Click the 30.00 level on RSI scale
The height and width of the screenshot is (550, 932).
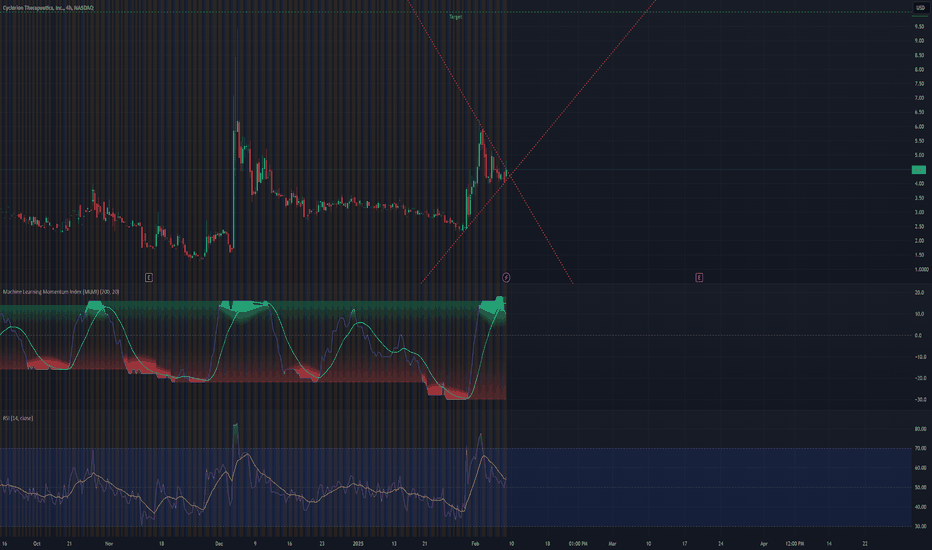[x=920, y=526]
